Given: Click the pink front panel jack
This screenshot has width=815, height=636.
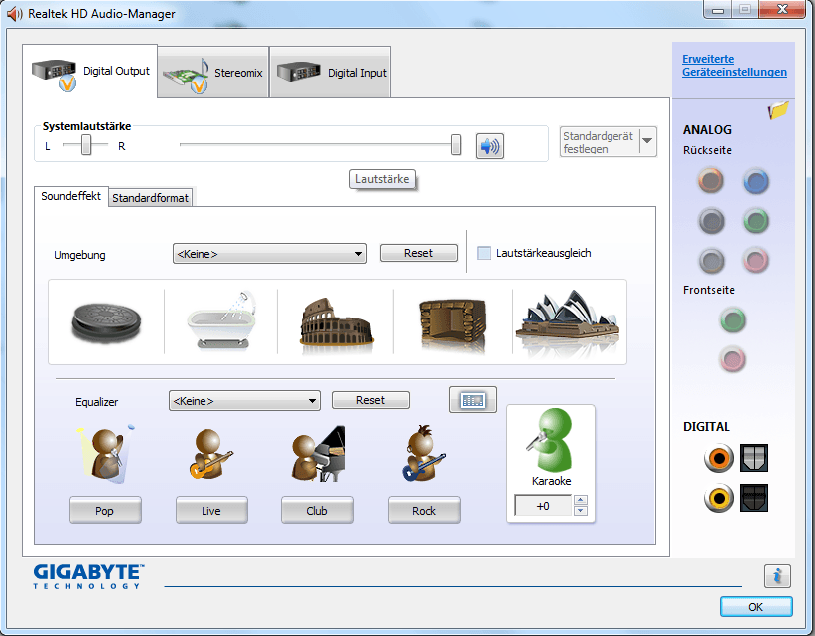Looking at the screenshot, I should 733,359.
